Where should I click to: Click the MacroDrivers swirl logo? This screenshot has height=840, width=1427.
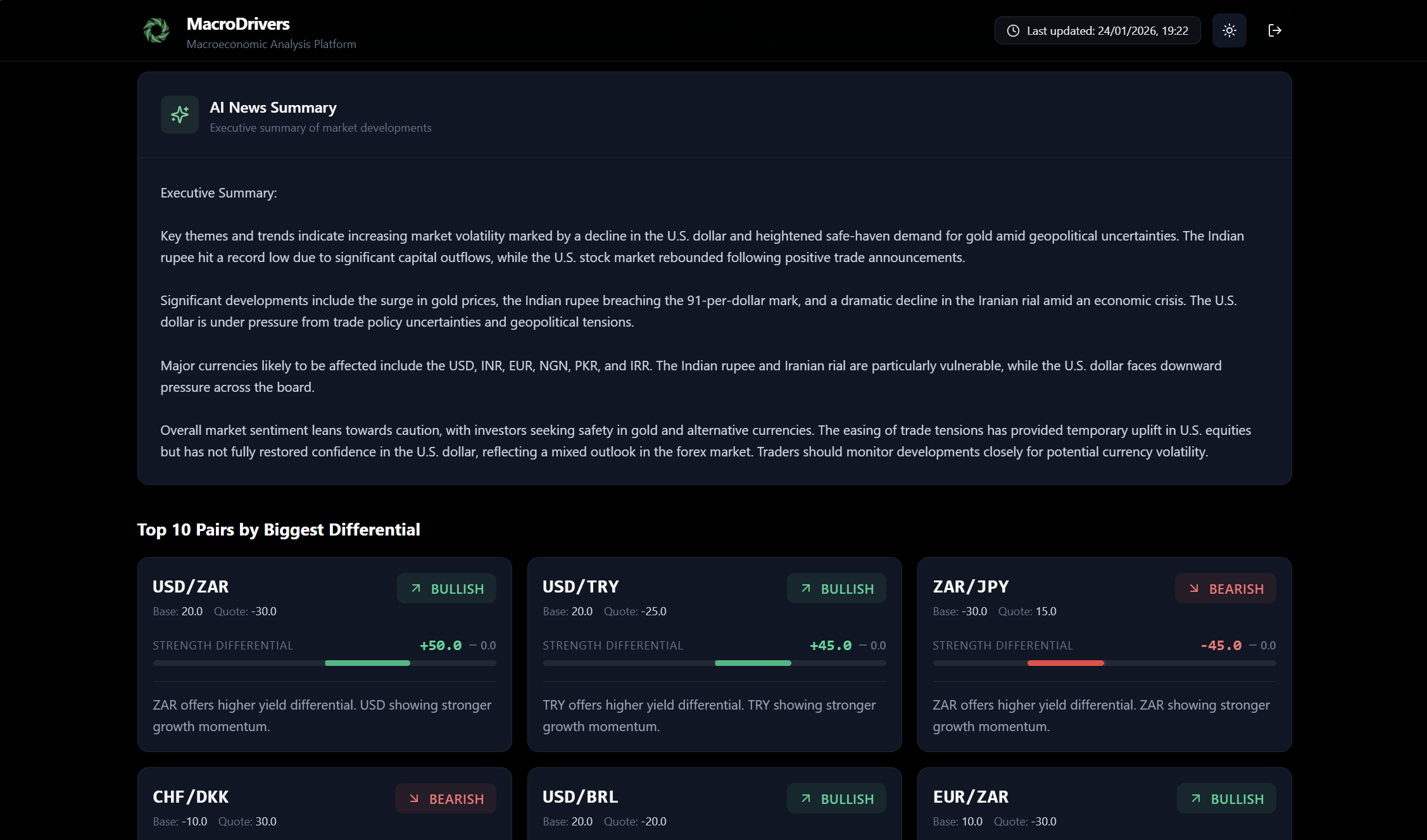(x=156, y=30)
